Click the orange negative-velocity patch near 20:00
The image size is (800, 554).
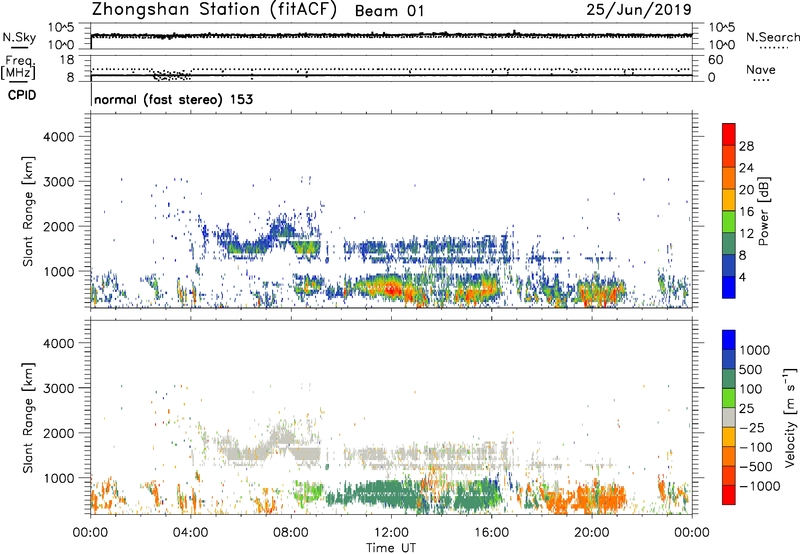coord(601,497)
